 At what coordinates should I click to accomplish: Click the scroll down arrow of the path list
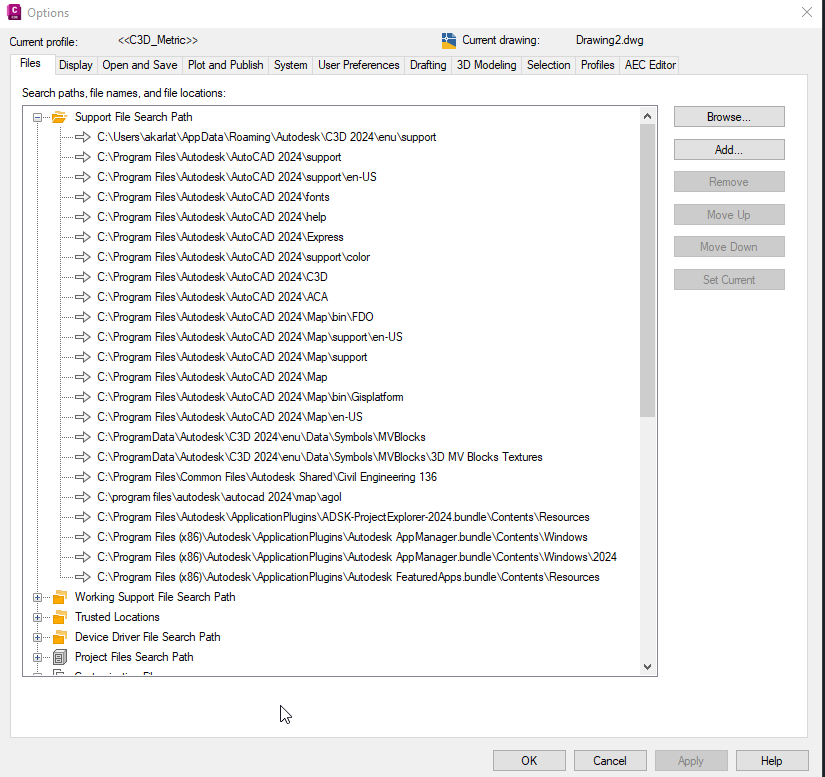tap(648, 667)
